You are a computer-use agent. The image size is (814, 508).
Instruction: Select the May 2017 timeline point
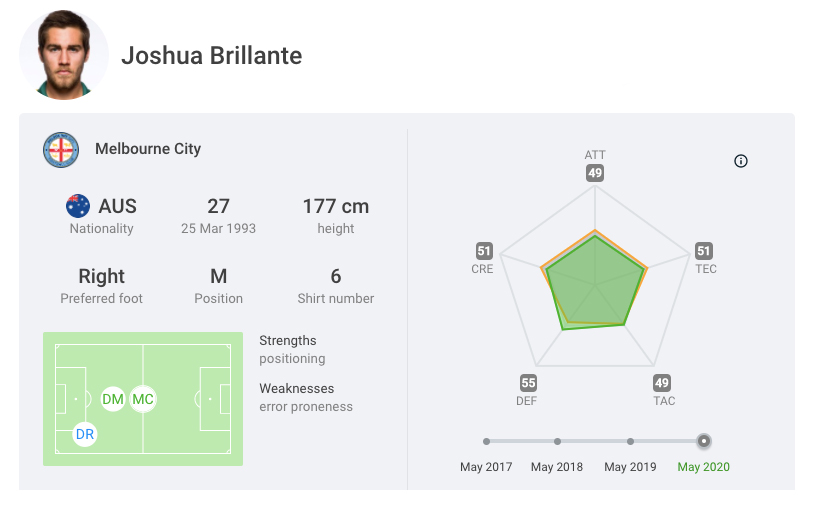[x=486, y=441]
